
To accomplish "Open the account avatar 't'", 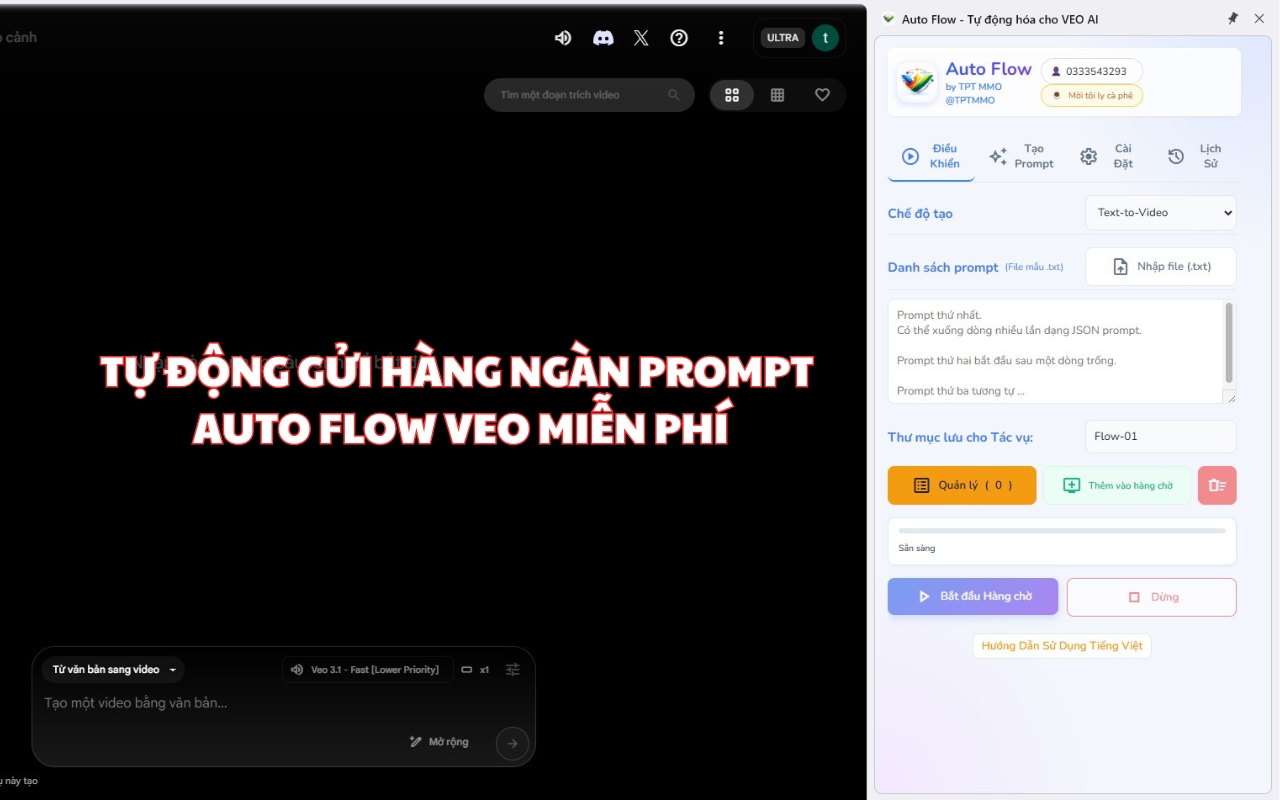I will tap(825, 38).
